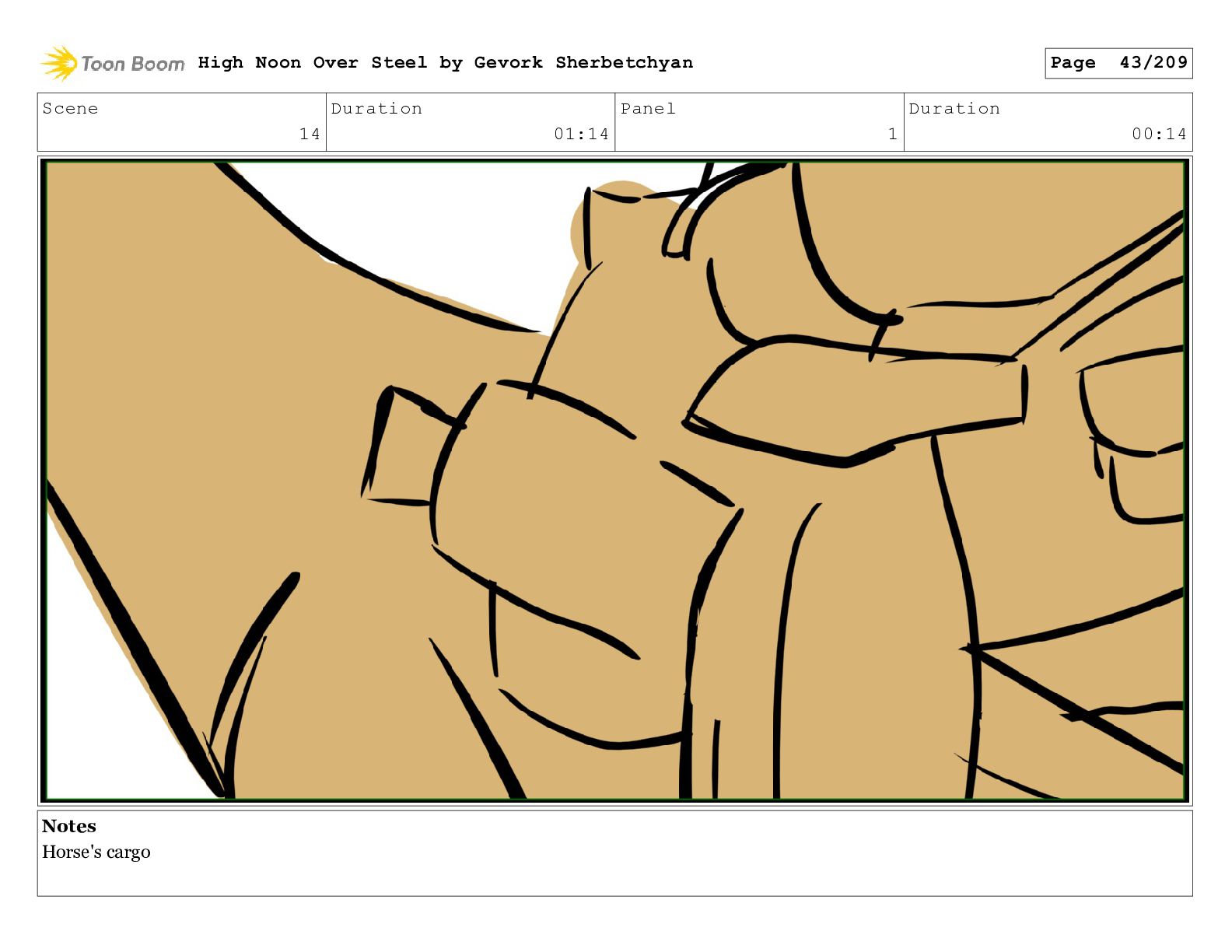The width and height of the screenshot is (1232, 952).
Task: Select the panel number '1'
Action: pos(893,134)
